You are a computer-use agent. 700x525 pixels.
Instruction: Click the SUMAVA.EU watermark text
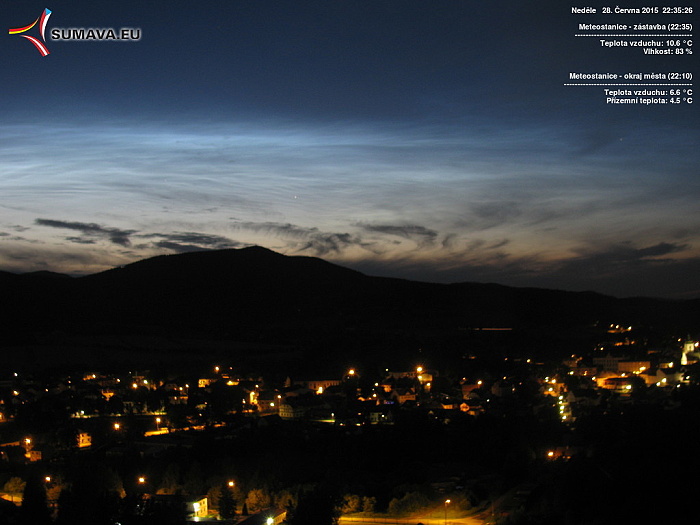(x=95, y=34)
